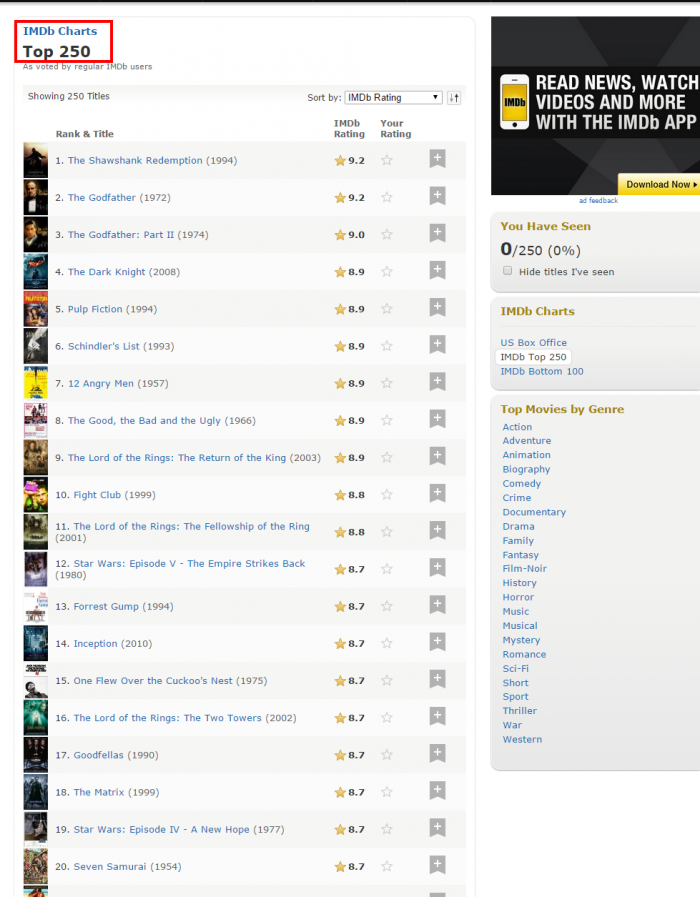Open the Sort by IMDb Rating dropdown
The height and width of the screenshot is (897, 700).
393,97
